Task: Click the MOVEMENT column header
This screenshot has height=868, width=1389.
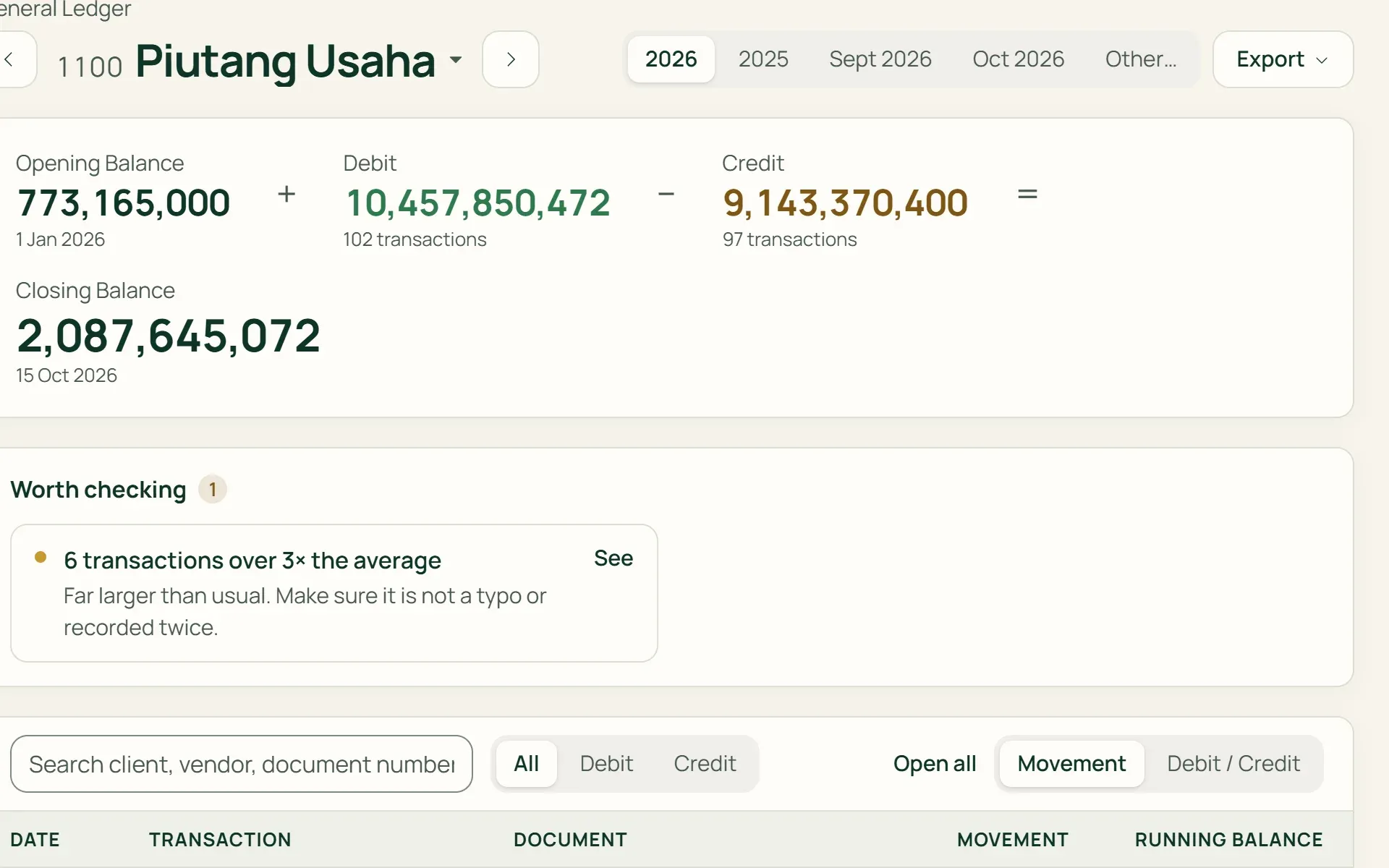Action: pyautogui.click(x=1012, y=840)
